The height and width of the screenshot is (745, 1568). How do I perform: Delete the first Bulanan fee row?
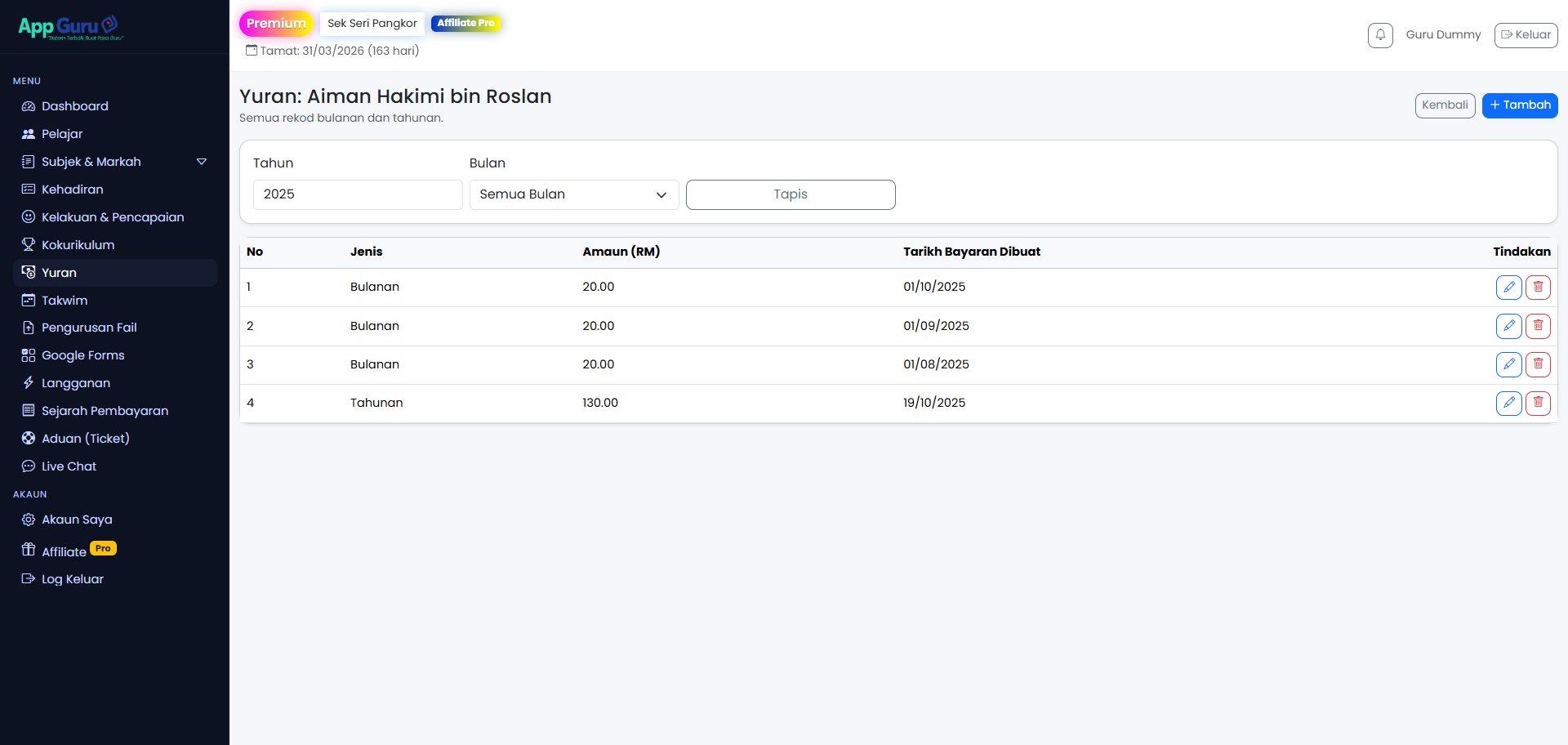(1538, 288)
